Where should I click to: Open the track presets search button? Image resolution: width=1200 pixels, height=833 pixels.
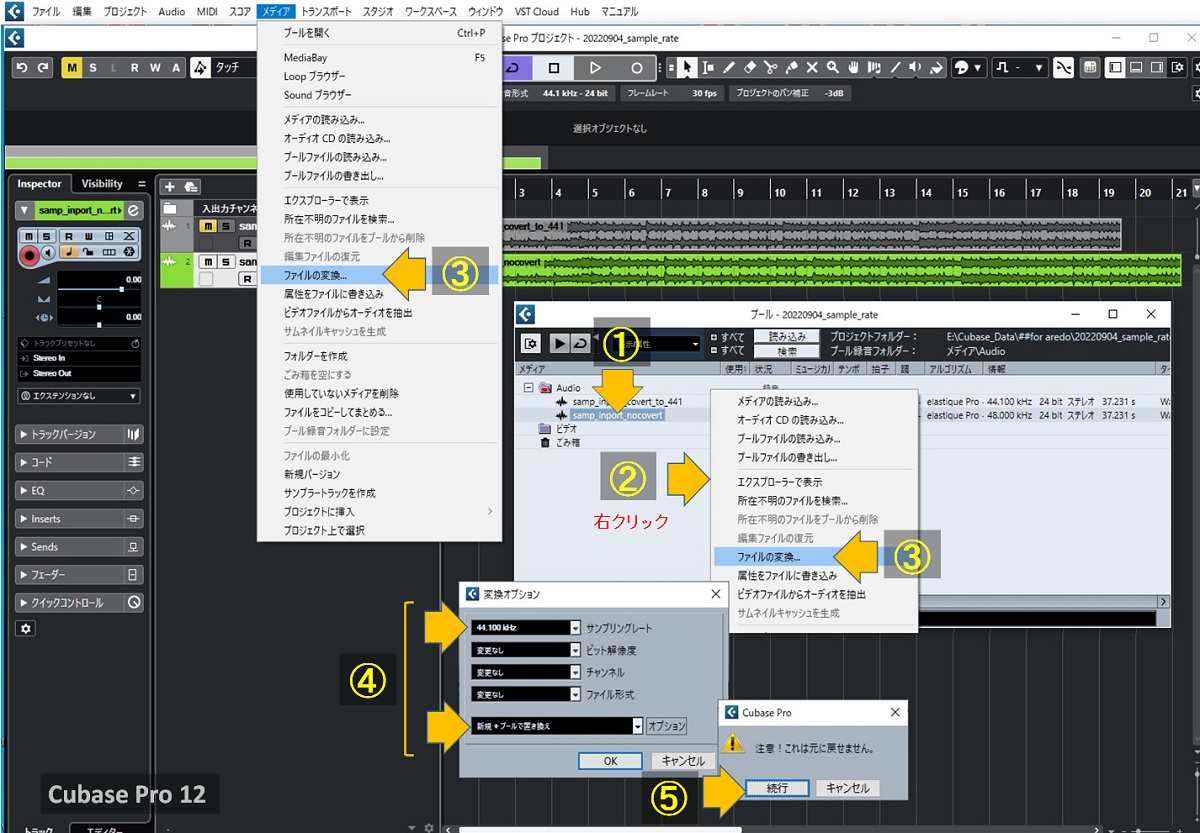pos(191,186)
